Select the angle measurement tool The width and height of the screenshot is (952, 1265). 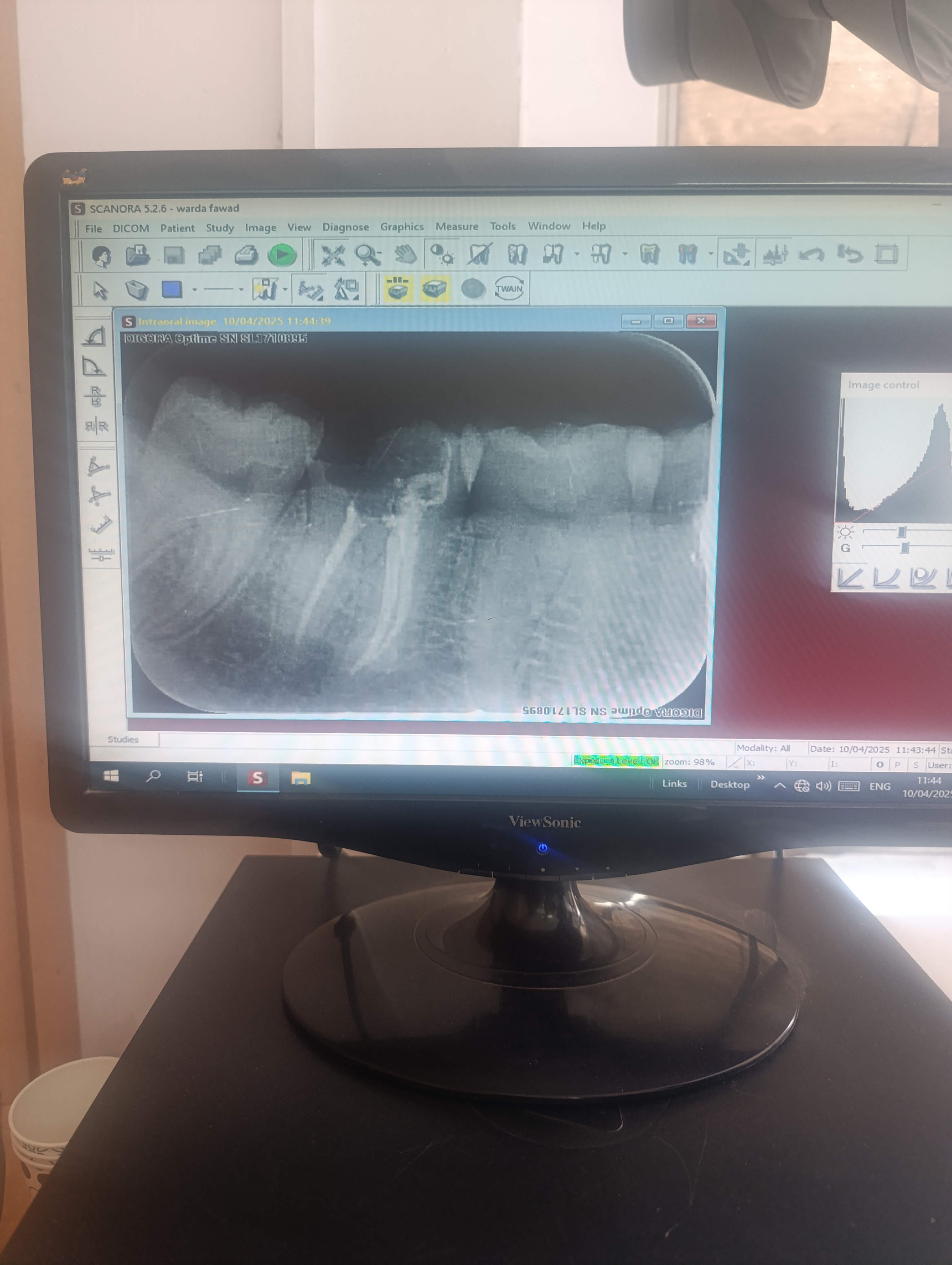tap(98, 466)
